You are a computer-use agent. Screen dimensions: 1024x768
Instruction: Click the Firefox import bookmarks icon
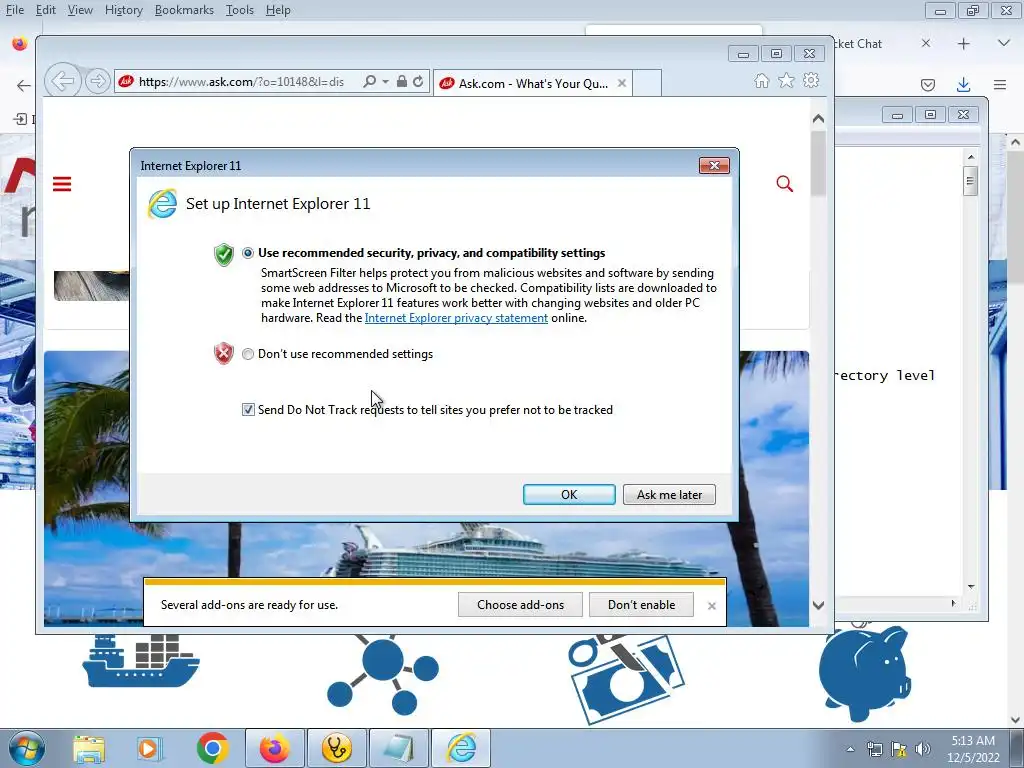(x=20, y=119)
